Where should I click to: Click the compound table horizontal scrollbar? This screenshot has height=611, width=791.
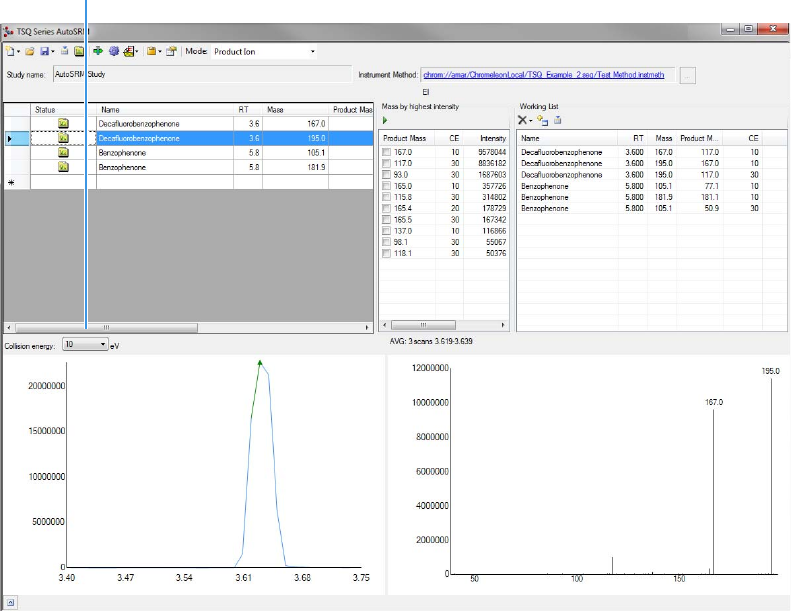point(106,327)
